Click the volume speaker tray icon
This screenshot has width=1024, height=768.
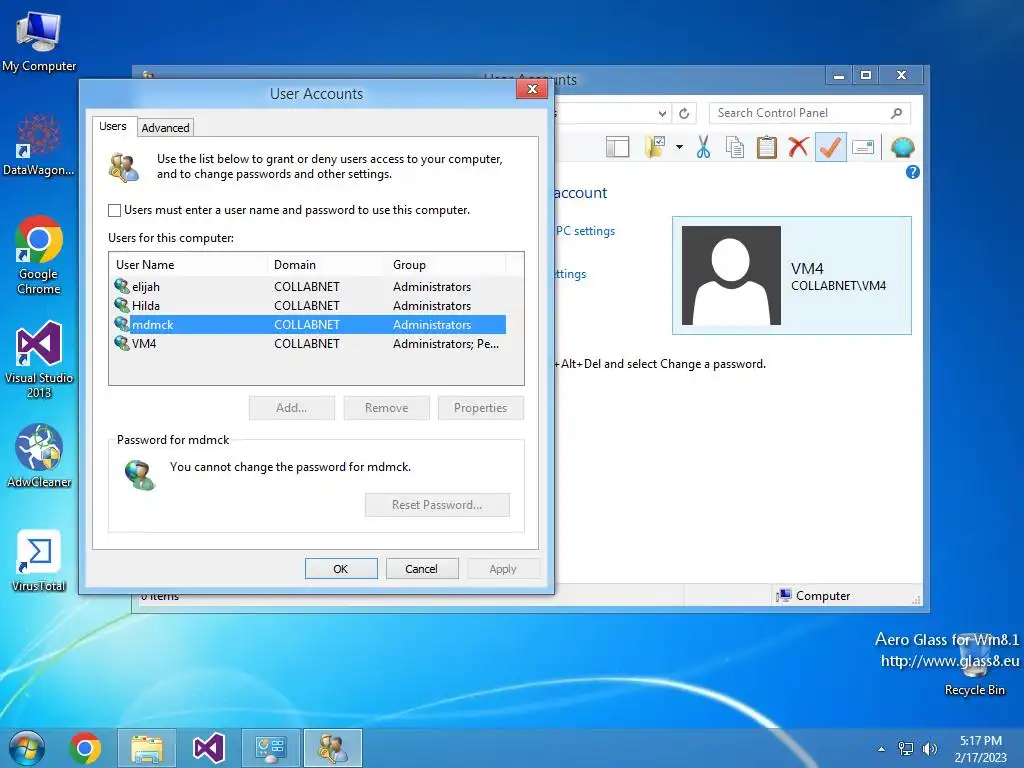pyautogui.click(x=929, y=749)
